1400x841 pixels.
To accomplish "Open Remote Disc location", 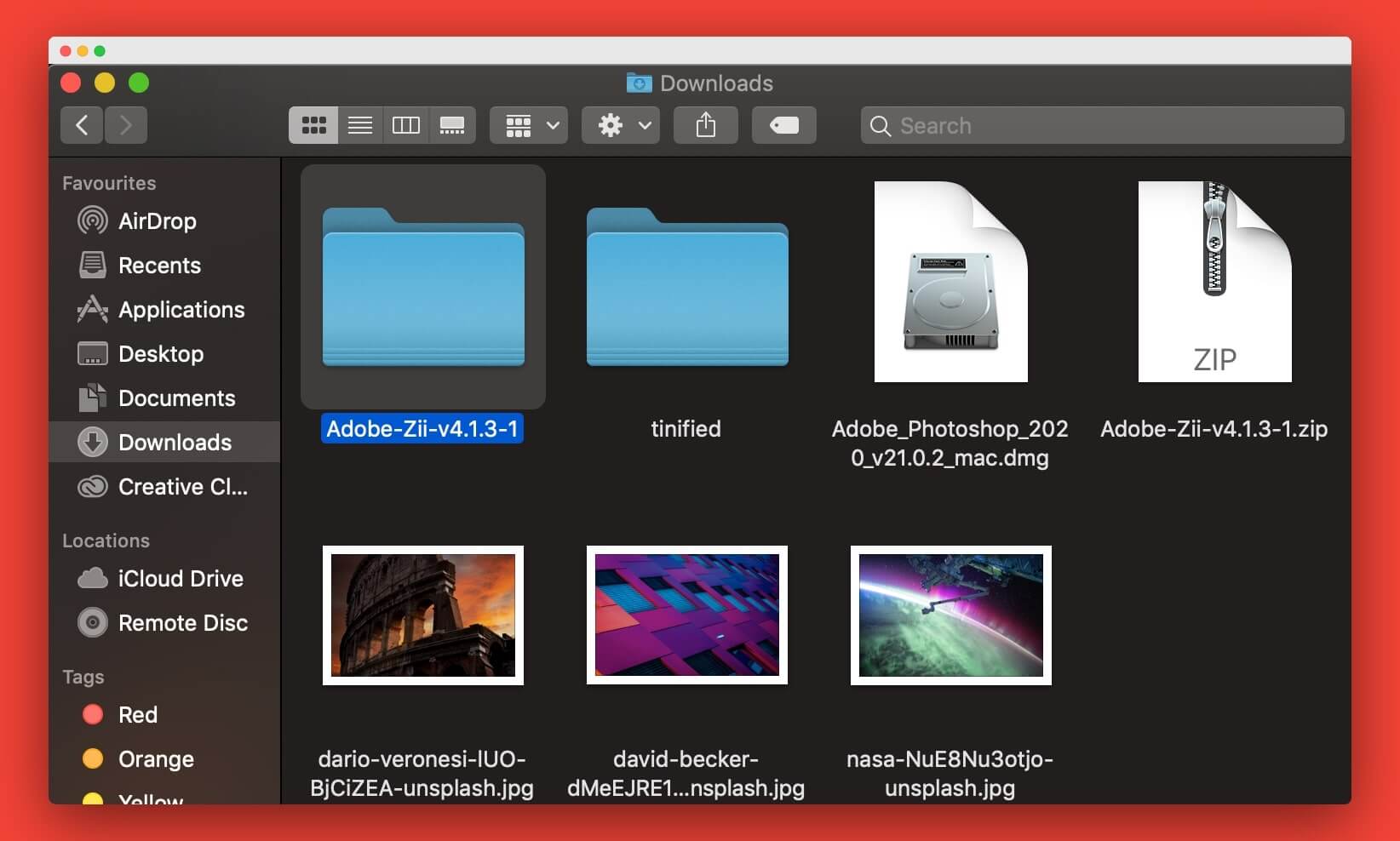I will pyautogui.click(x=164, y=623).
